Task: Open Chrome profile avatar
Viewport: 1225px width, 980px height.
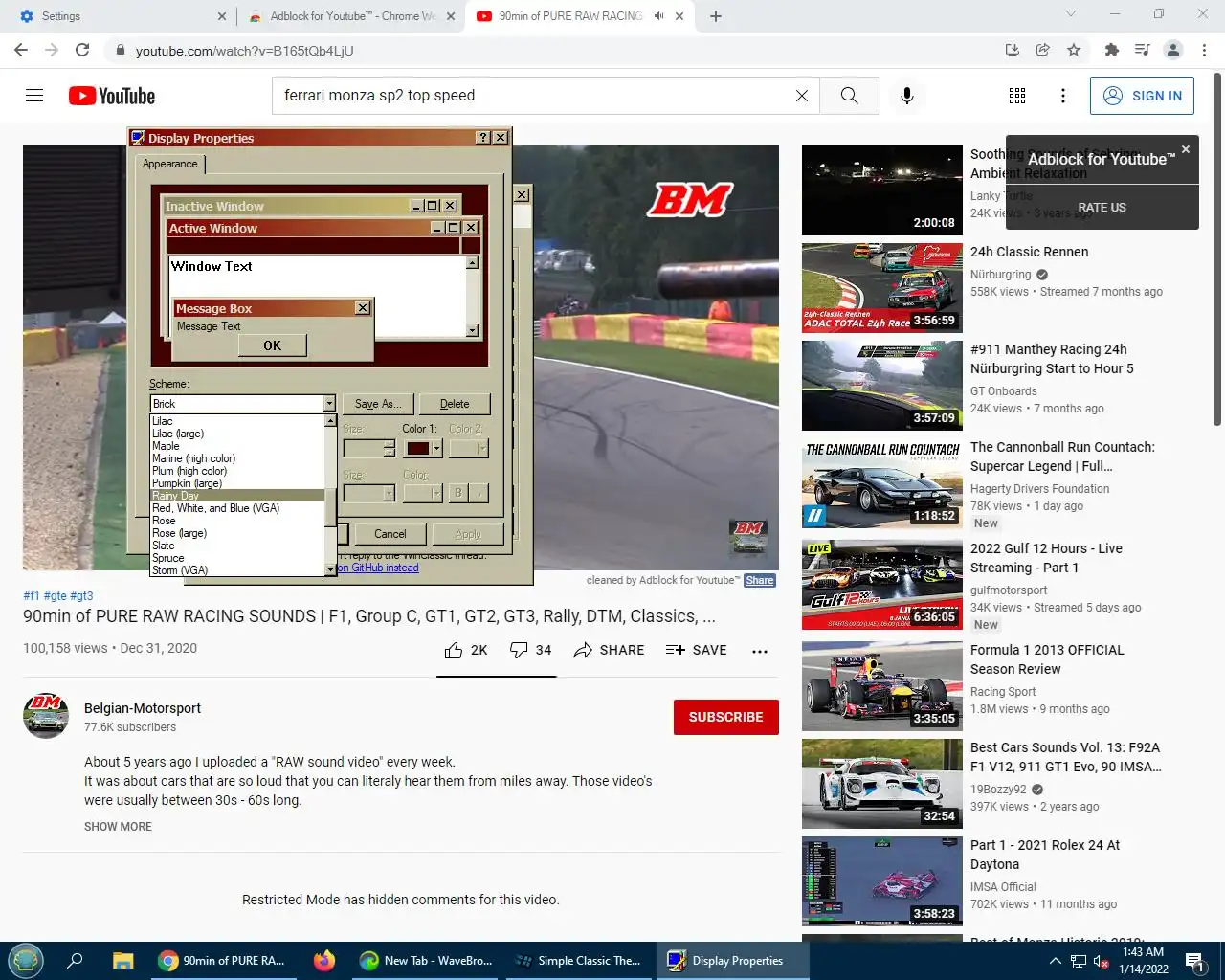Action: tap(1173, 50)
